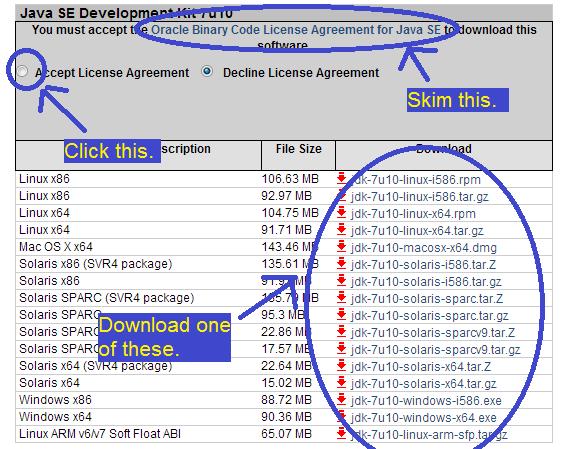Click download arrow icon for jdk-7u10-solaris-i586.tar.Z
This screenshot has height=449, width=569.
pyautogui.click(x=341, y=264)
